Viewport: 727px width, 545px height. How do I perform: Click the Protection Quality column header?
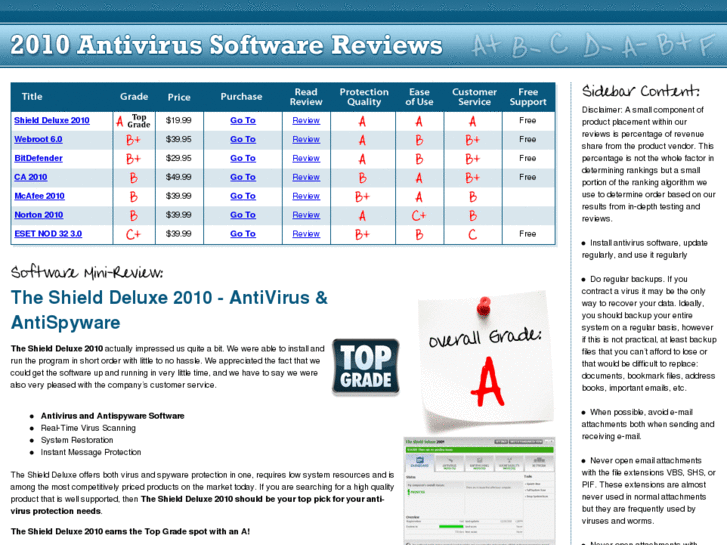[x=364, y=97]
